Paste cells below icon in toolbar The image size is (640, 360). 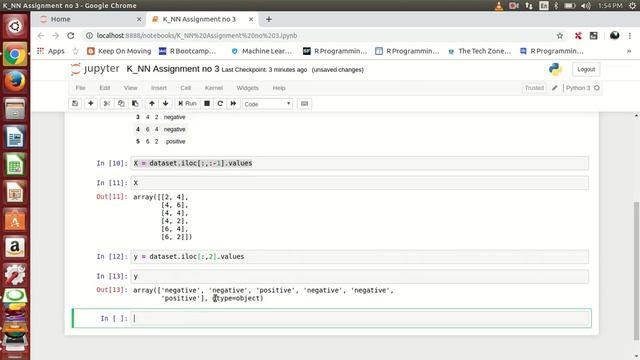pos(135,104)
